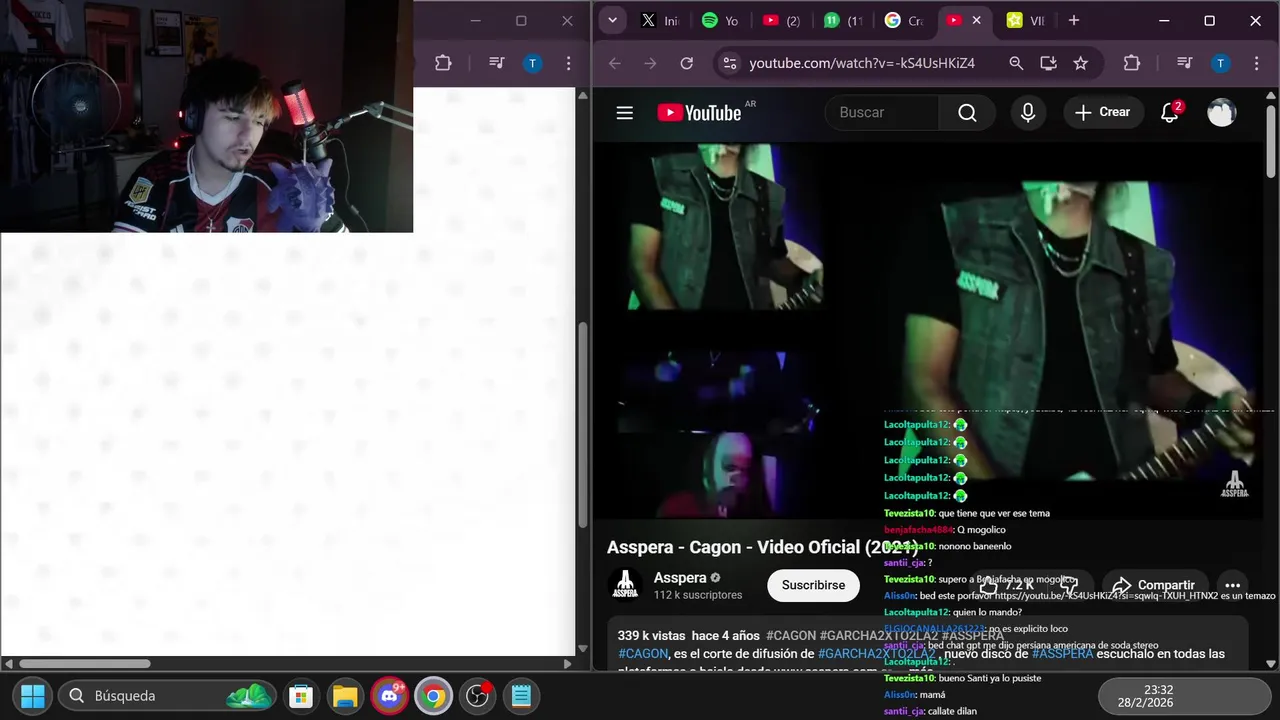
Task: Open media controls icon in left window
Action: click(497, 63)
